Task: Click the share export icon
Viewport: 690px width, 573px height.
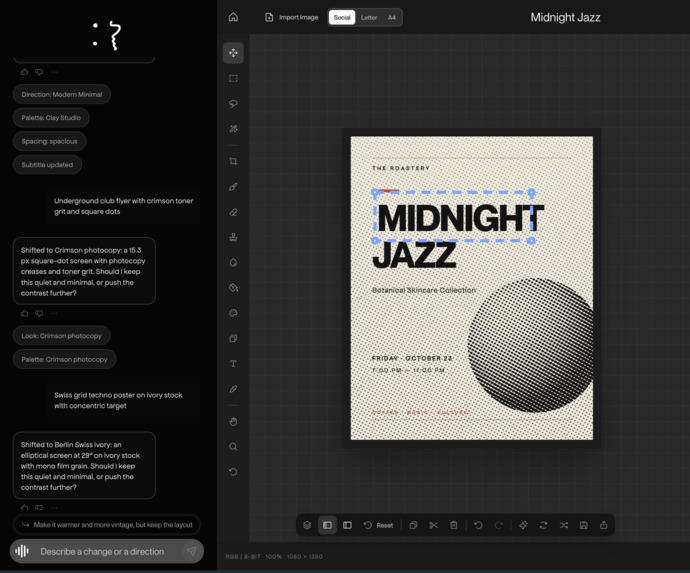Action: pos(604,525)
